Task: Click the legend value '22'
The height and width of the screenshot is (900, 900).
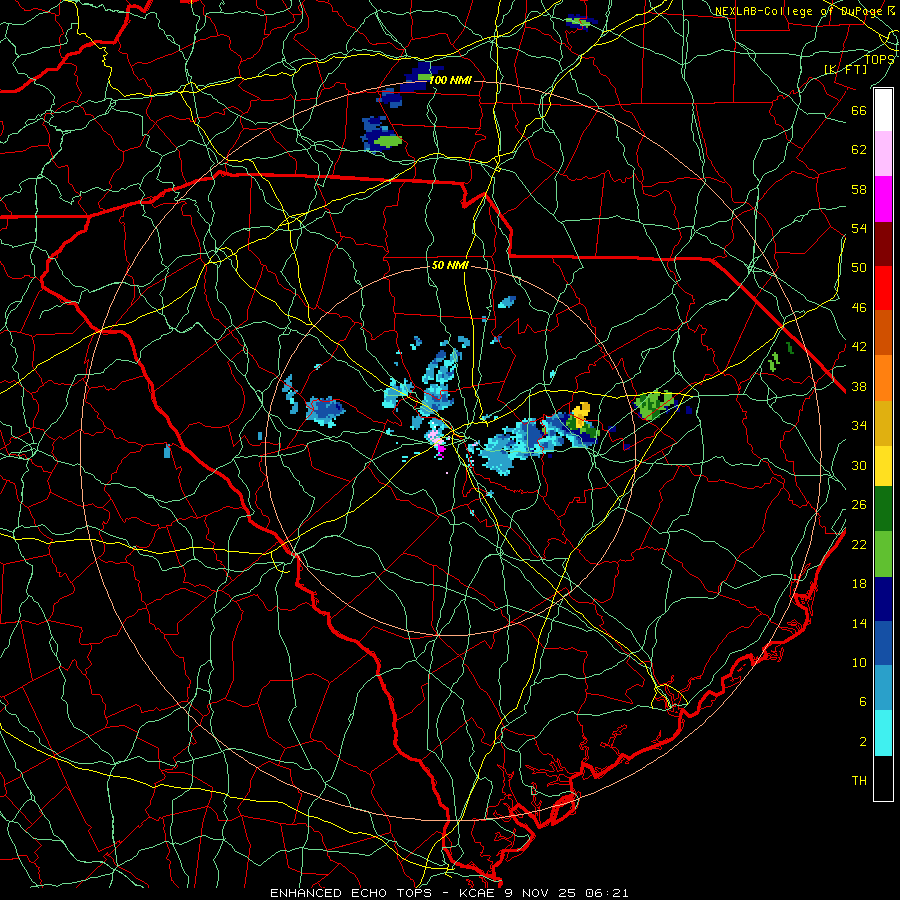Action: click(859, 544)
